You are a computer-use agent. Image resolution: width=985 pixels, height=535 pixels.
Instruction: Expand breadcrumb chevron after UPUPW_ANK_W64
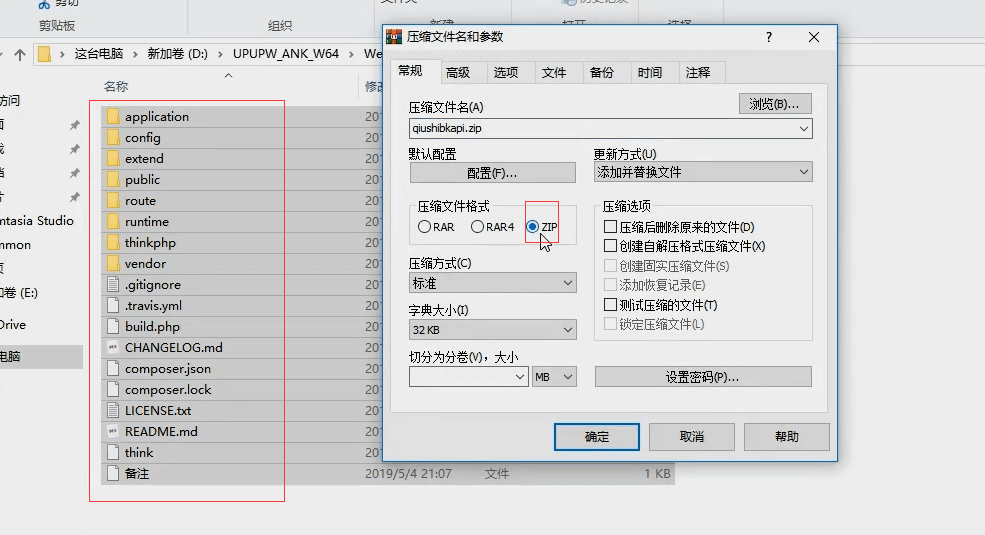pyautogui.click(x=351, y=55)
